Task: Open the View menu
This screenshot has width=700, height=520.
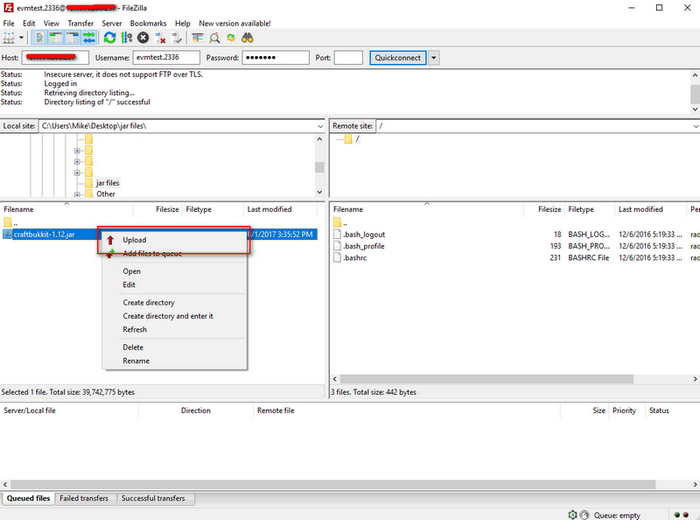Action: coord(51,23)
